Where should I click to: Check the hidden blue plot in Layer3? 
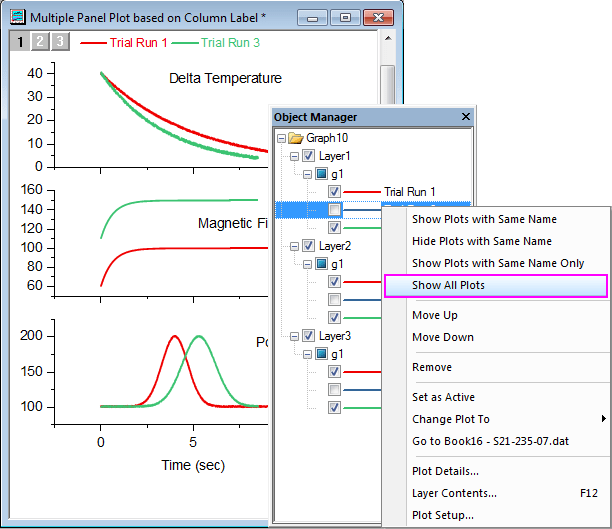[x=334, y=389]
